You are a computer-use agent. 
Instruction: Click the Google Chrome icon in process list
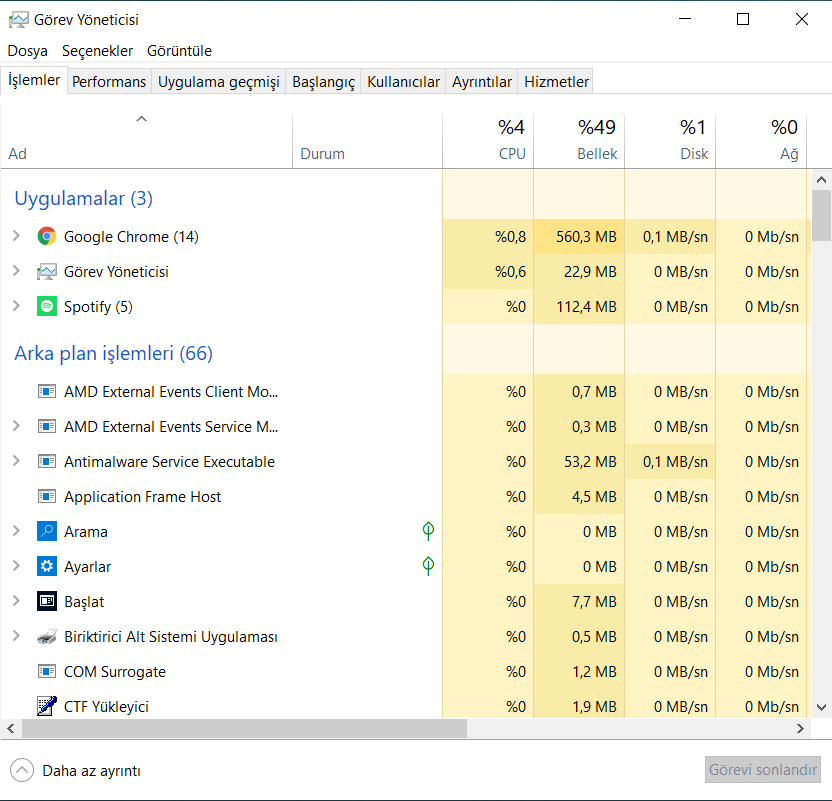point(46,237)
